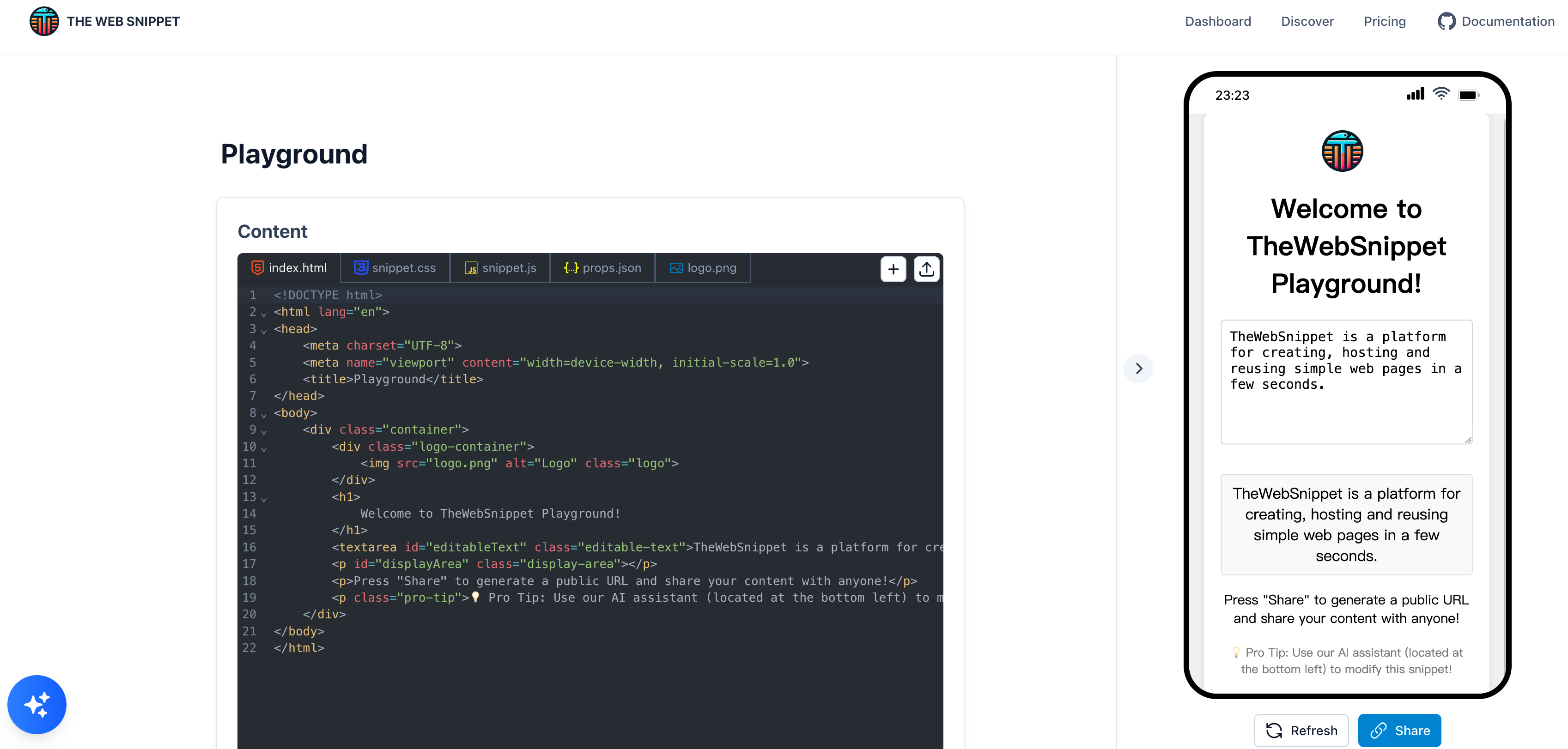Image resolution: width=1568 pixels, height=749 pixels.
Task: Switch to the snippet.css tab
Action: click(x=395, y=268)
